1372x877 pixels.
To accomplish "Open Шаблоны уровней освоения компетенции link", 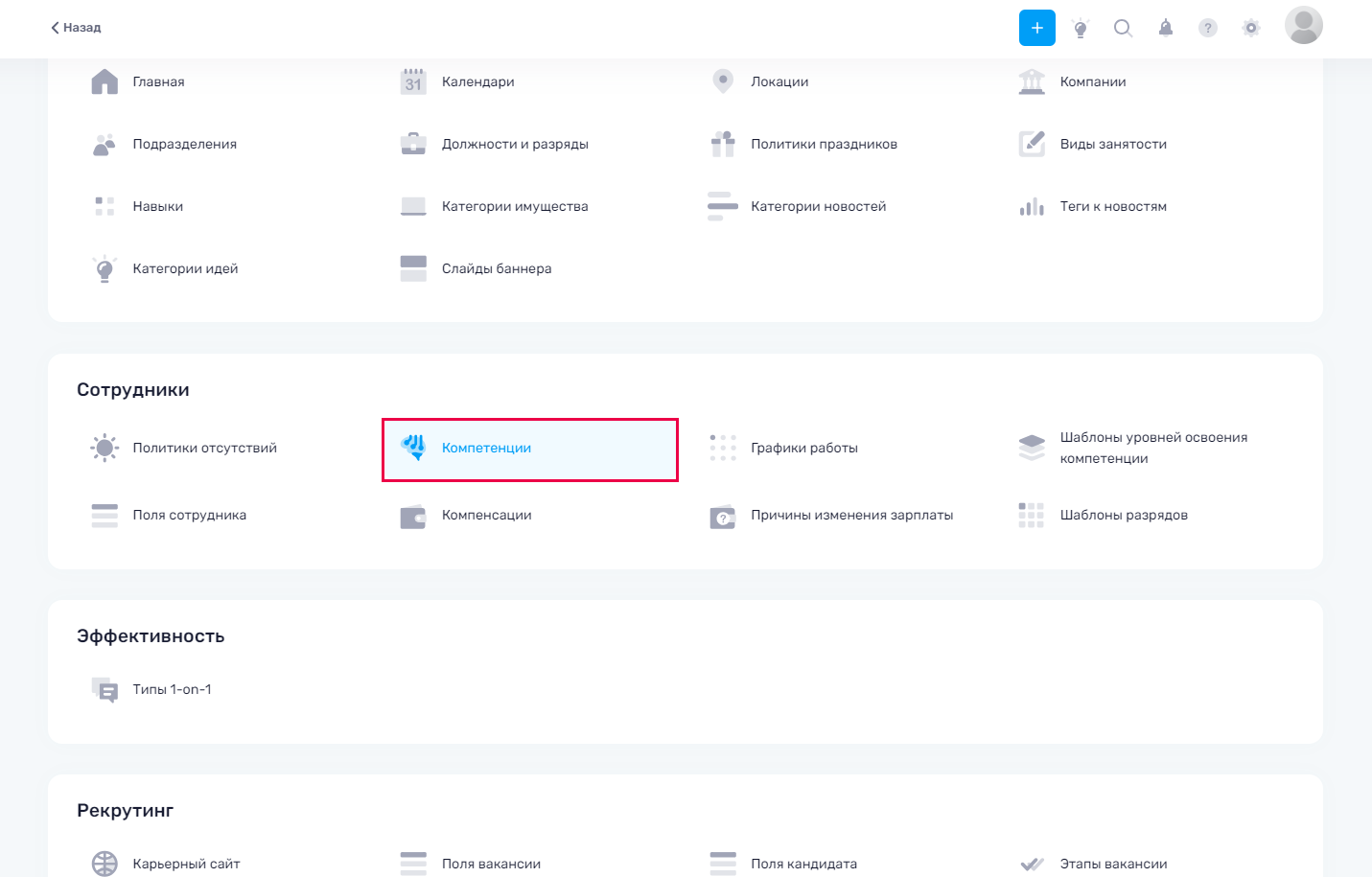I will [x=1154, y=448].
